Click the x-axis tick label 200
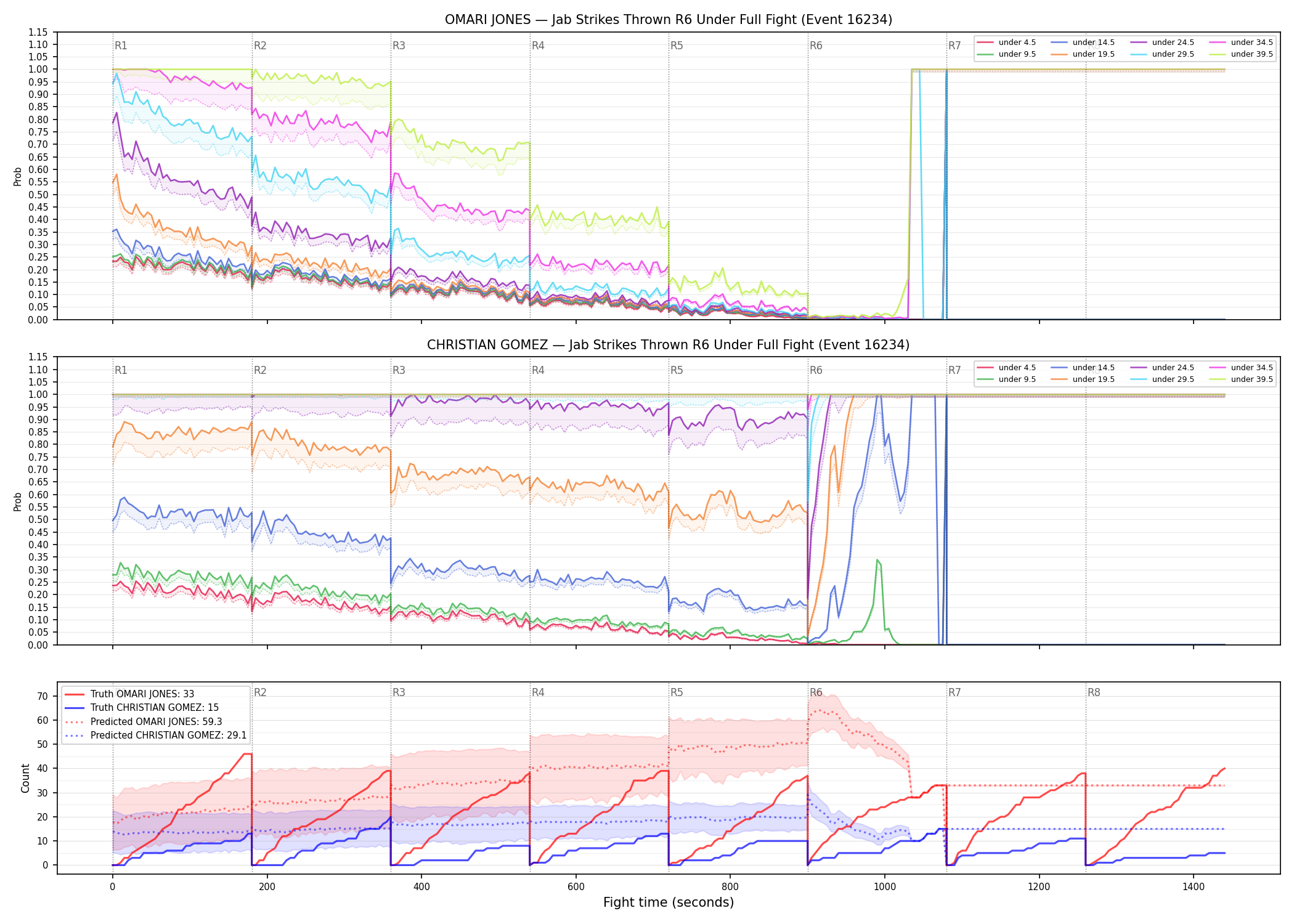The image size is (1294, 924). [x=267, y=887]
